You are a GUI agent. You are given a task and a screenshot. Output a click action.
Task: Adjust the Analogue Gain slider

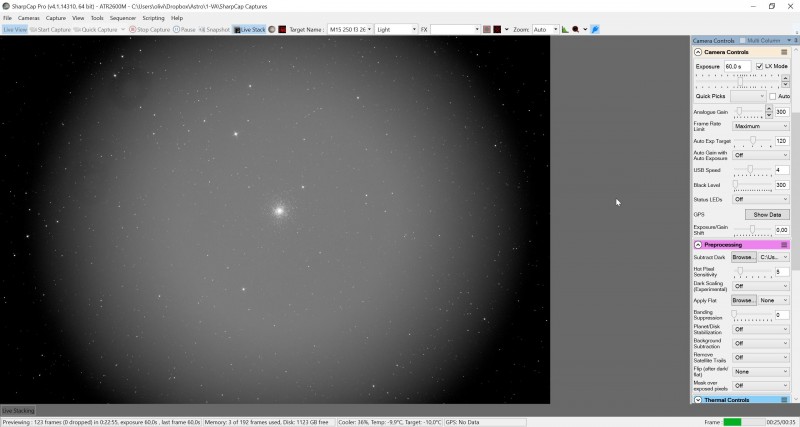738,112
